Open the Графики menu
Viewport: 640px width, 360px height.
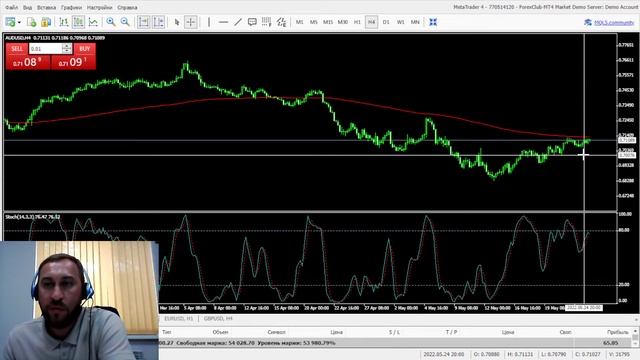pos(71,7)
